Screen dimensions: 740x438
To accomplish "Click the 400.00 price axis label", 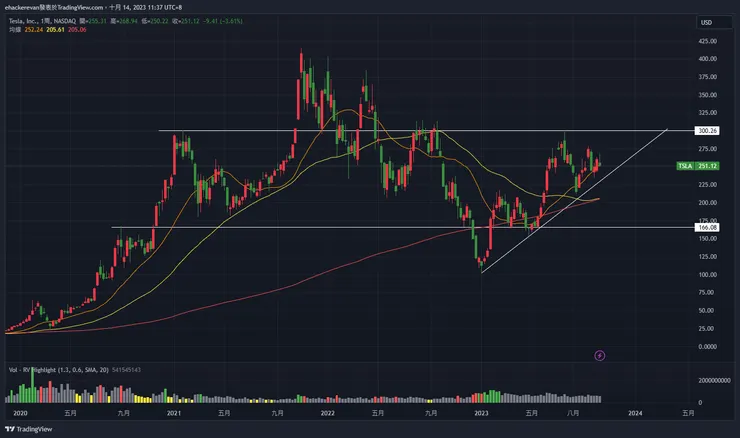I will point(707,59).
